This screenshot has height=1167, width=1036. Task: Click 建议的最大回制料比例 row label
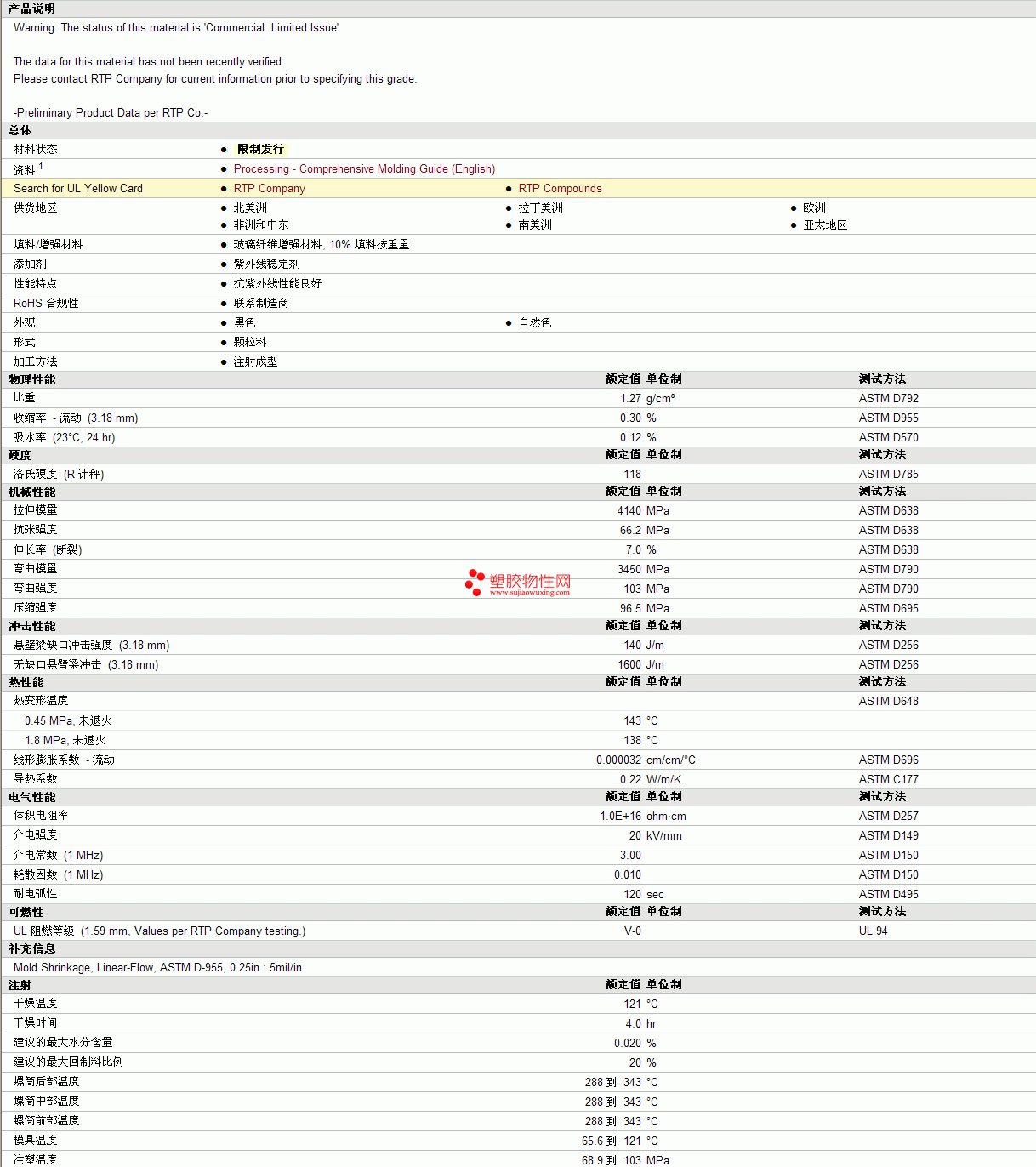(68, 1062)
